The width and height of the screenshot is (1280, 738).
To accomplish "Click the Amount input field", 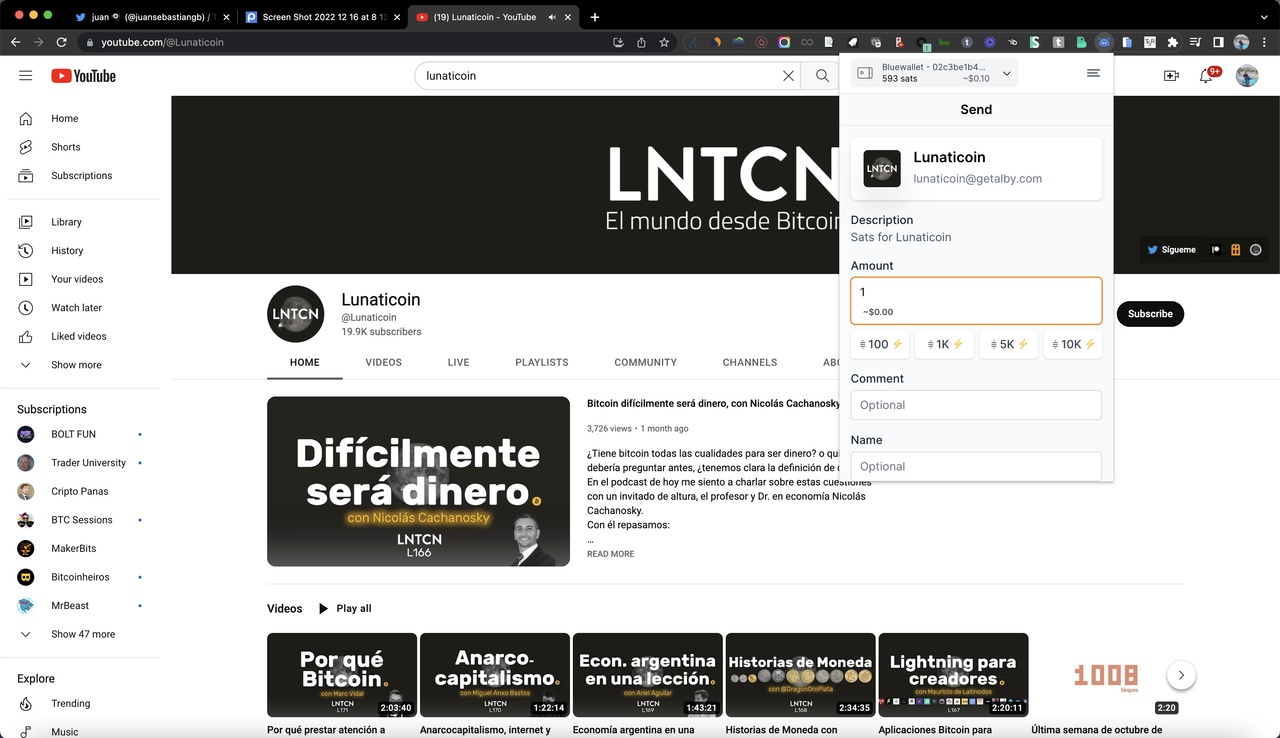I will click(x=976, y=301).
